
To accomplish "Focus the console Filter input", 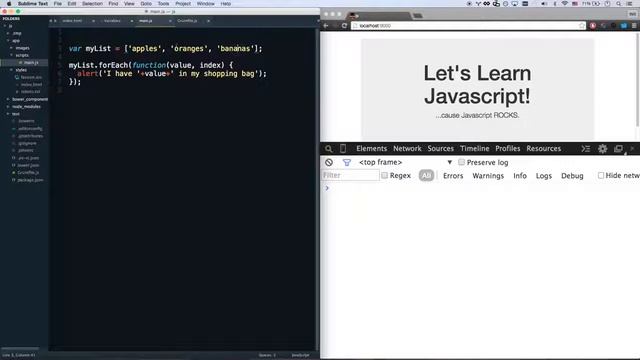I will tap(351, 176).
